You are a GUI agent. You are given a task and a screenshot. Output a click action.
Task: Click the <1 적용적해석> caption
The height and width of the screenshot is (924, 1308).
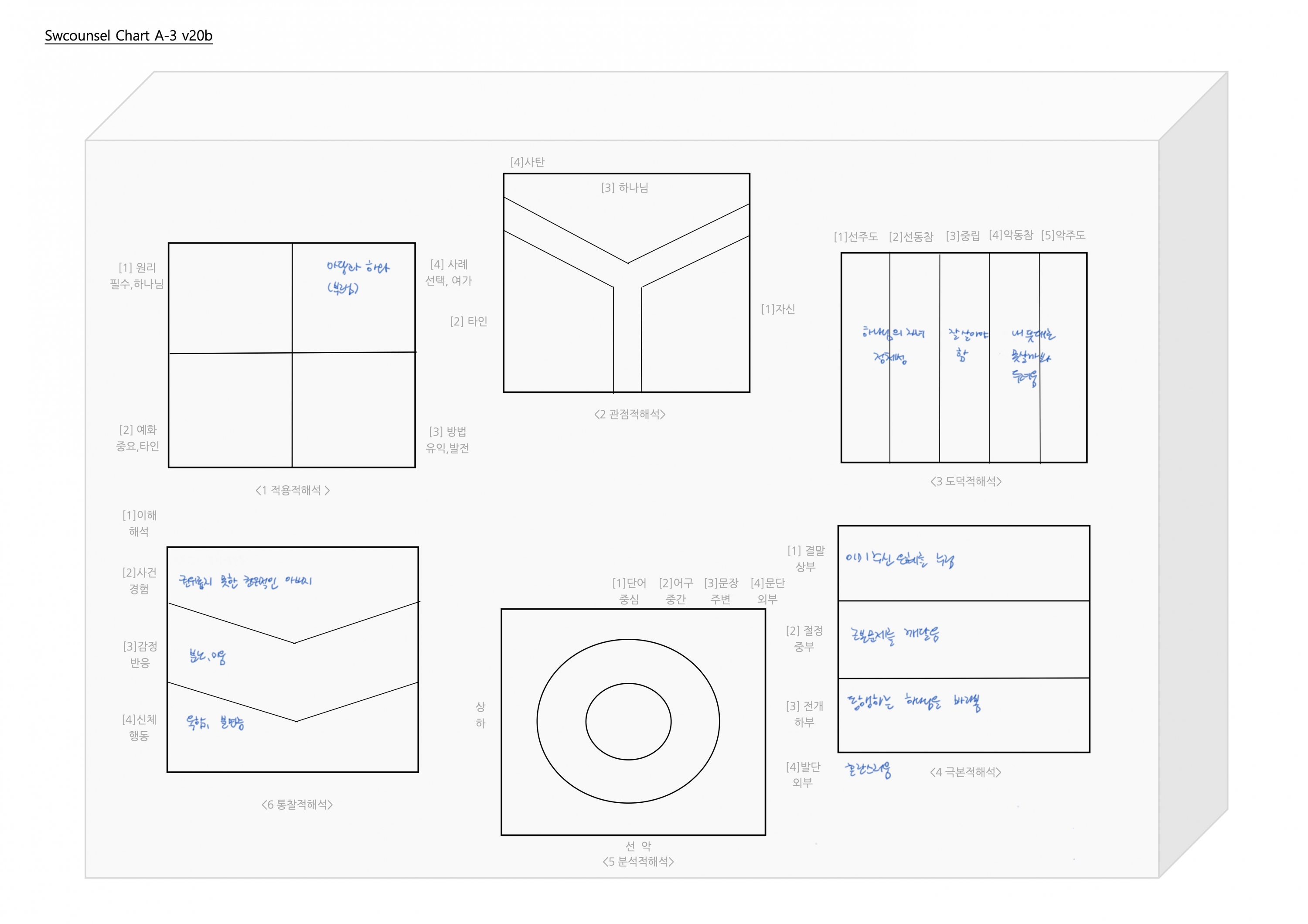point(292,491)
